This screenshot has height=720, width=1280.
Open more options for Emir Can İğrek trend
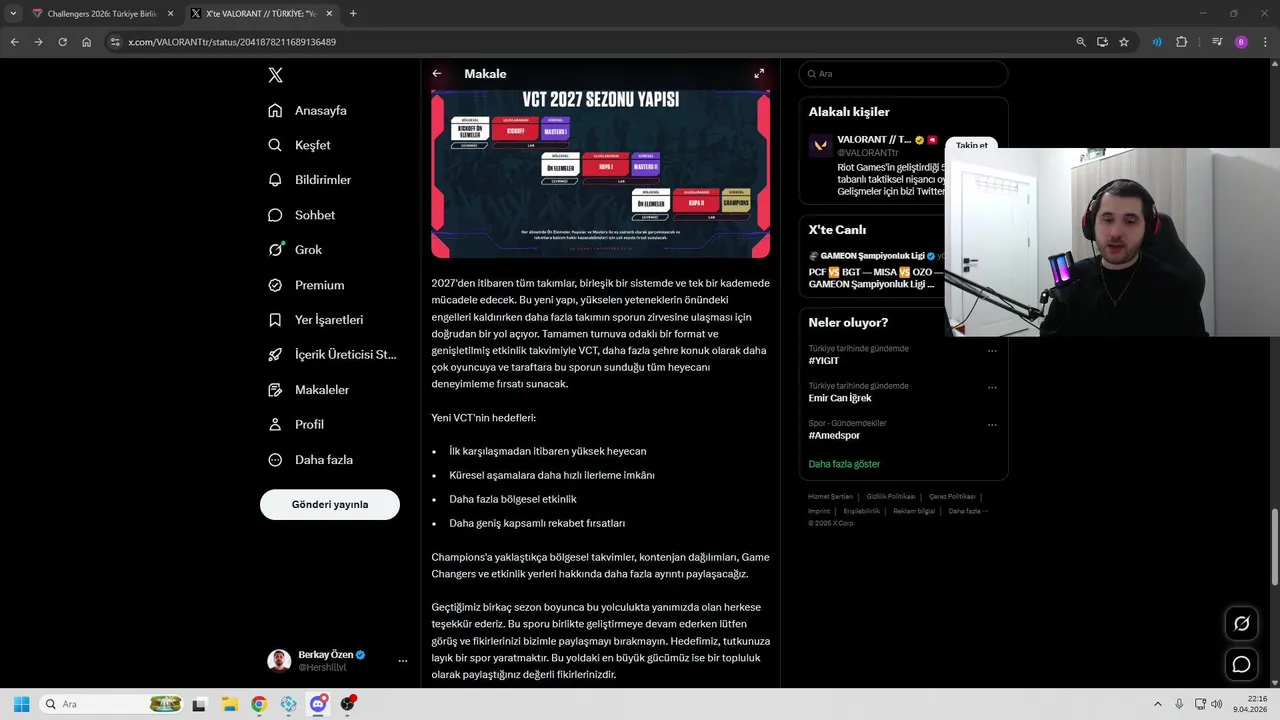(x=992, y=387)
